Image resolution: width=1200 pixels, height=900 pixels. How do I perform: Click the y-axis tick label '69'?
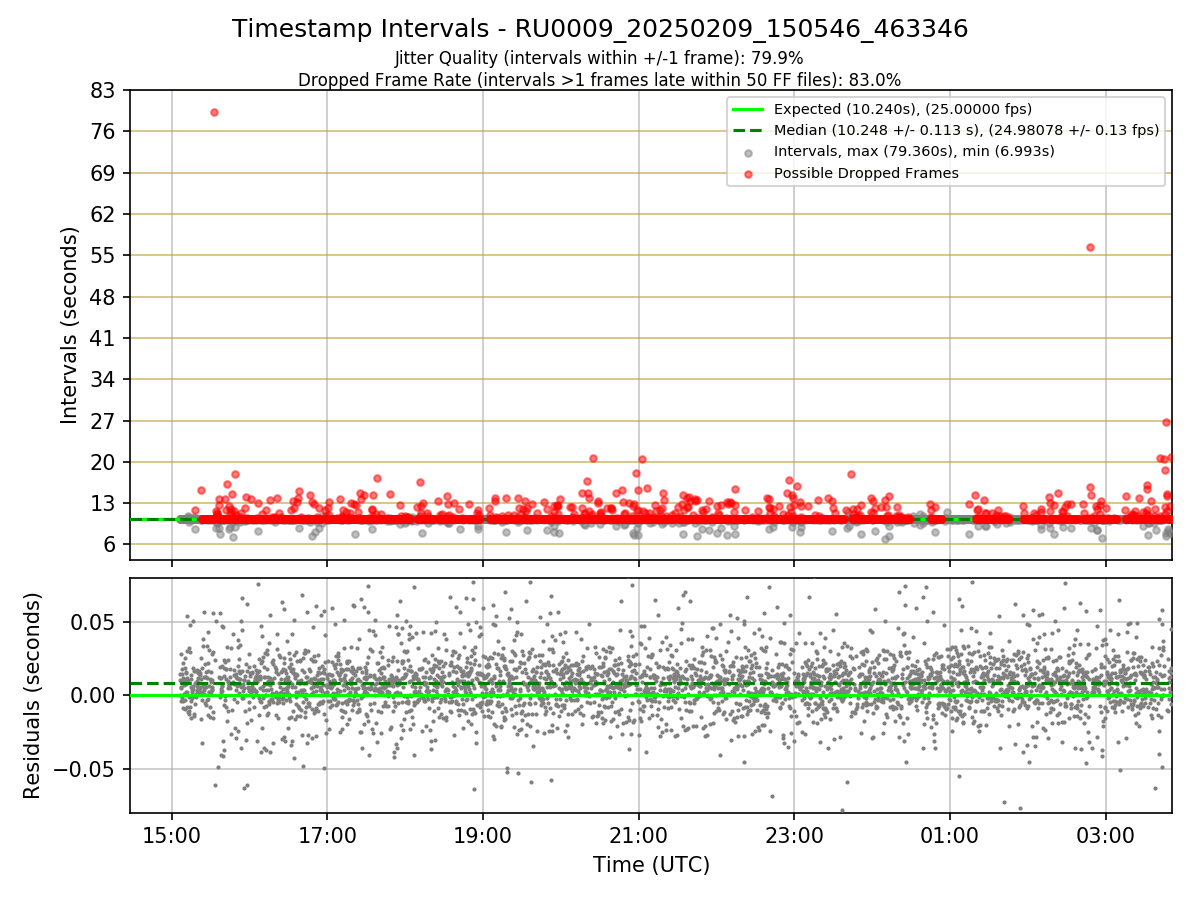(105, 173)
